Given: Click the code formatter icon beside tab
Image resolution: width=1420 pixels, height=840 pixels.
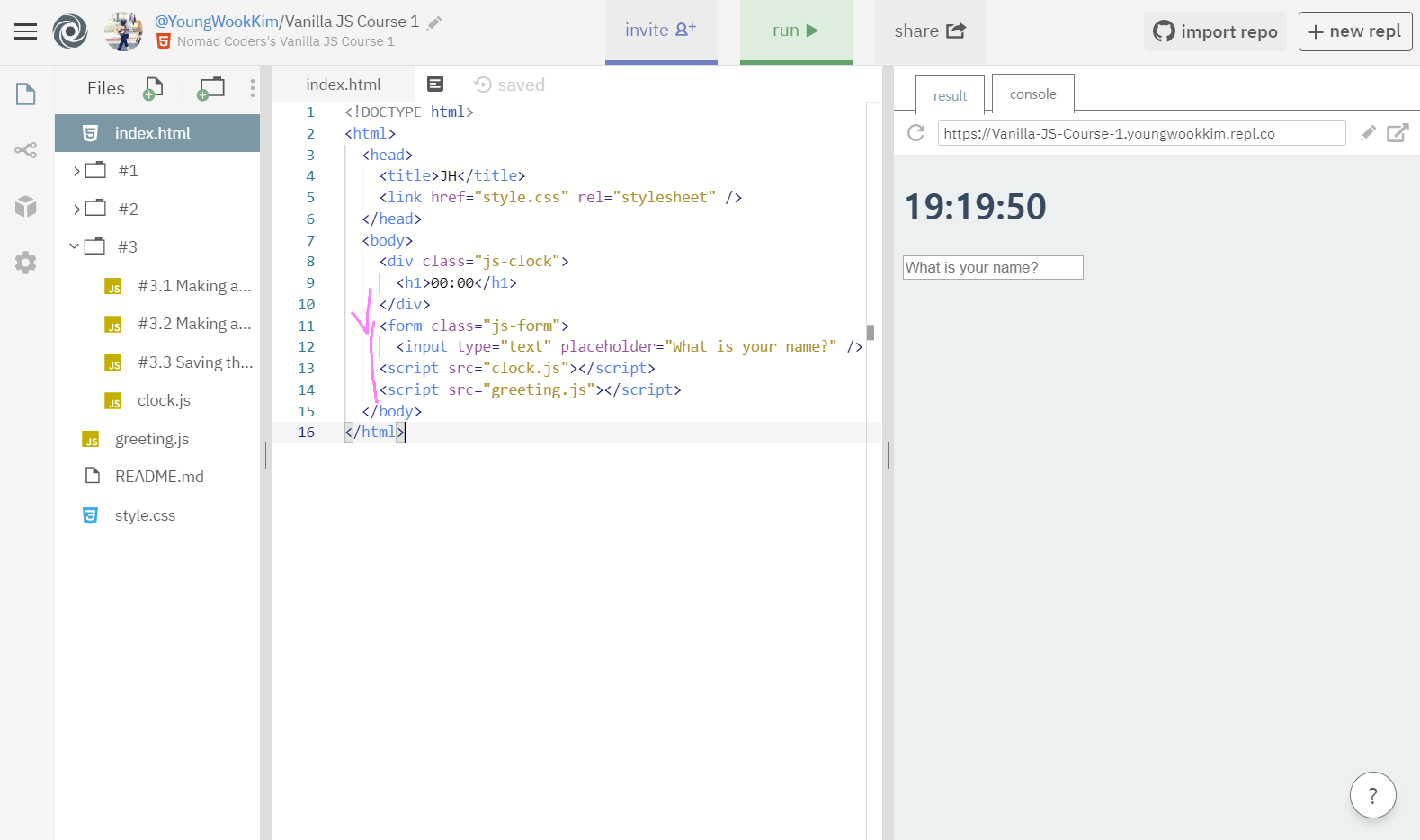Looking at the screenshot, I should click(x=435, y=84).
